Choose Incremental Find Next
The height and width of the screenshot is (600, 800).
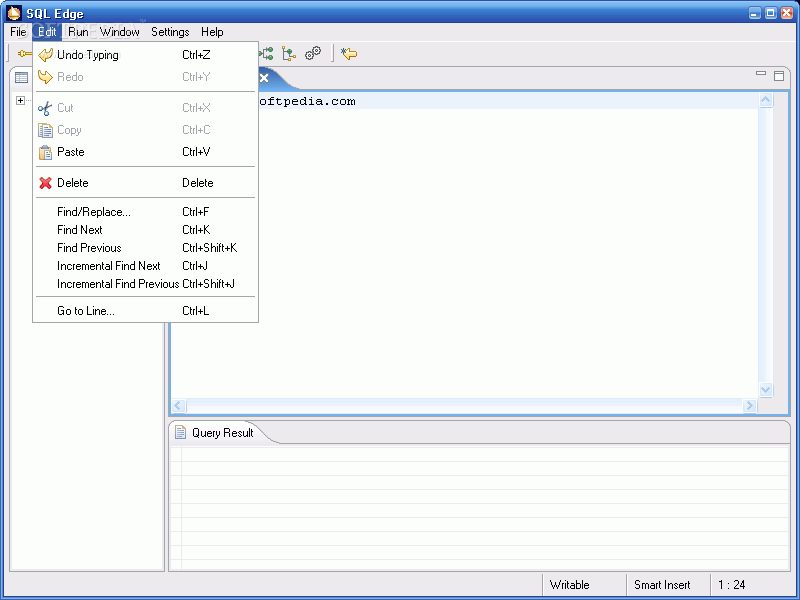(x=145, y=266)
